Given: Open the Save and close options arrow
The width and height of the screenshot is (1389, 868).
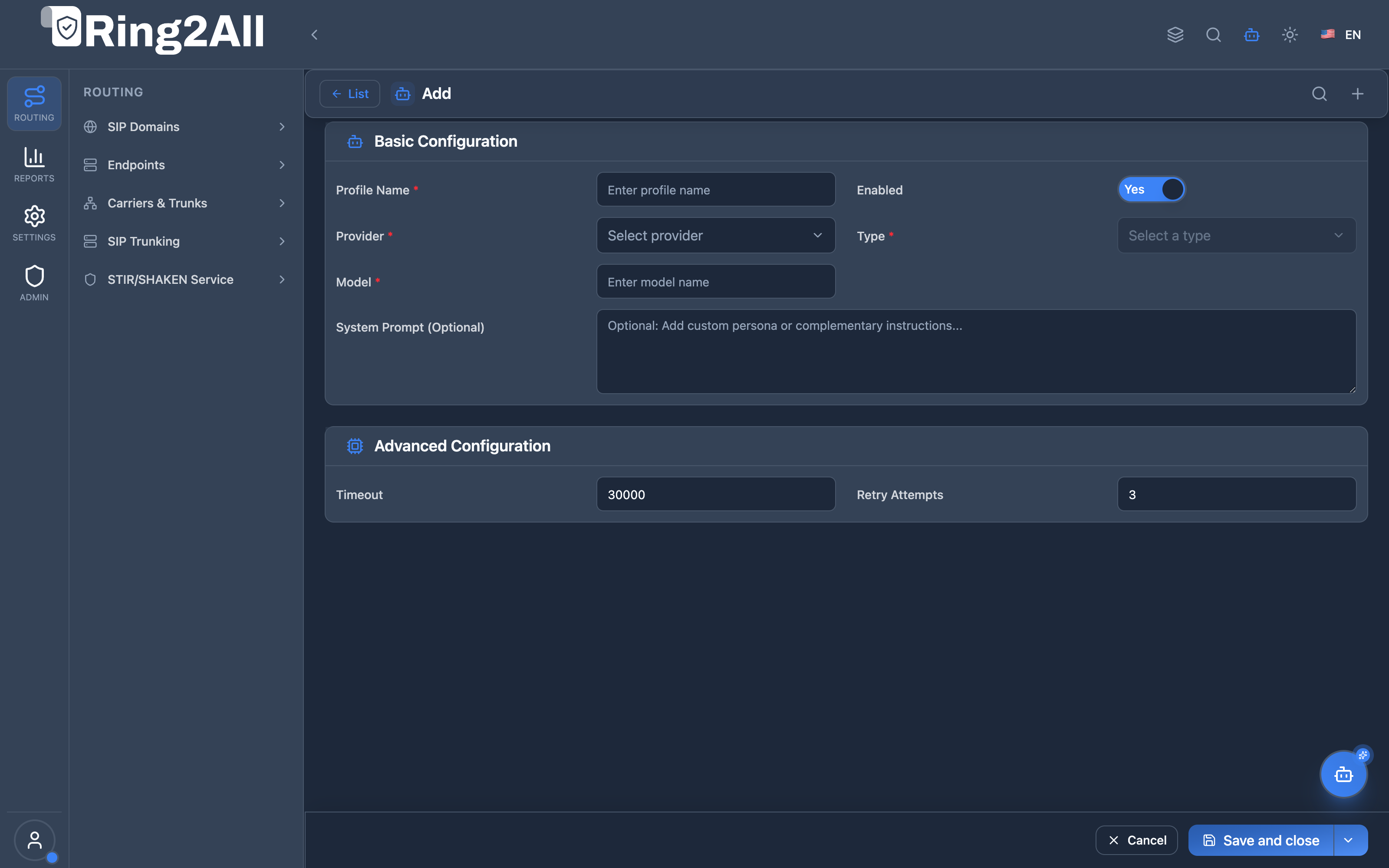Looking at the screenshot, I should pyautogui.click(x=1350, y=841).
